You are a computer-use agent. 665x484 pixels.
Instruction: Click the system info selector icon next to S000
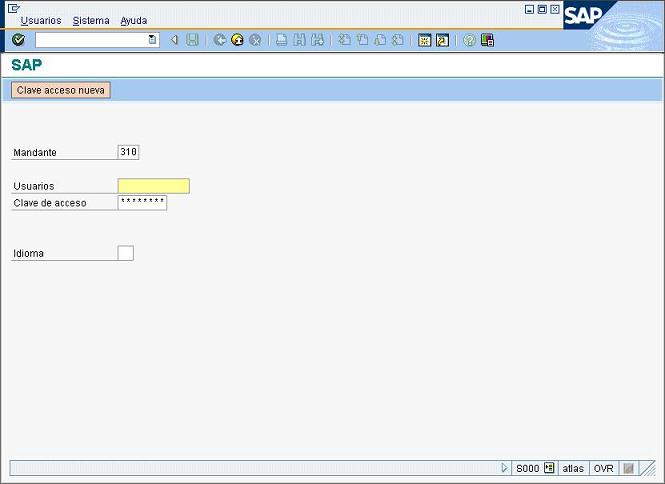click(549, 468)
